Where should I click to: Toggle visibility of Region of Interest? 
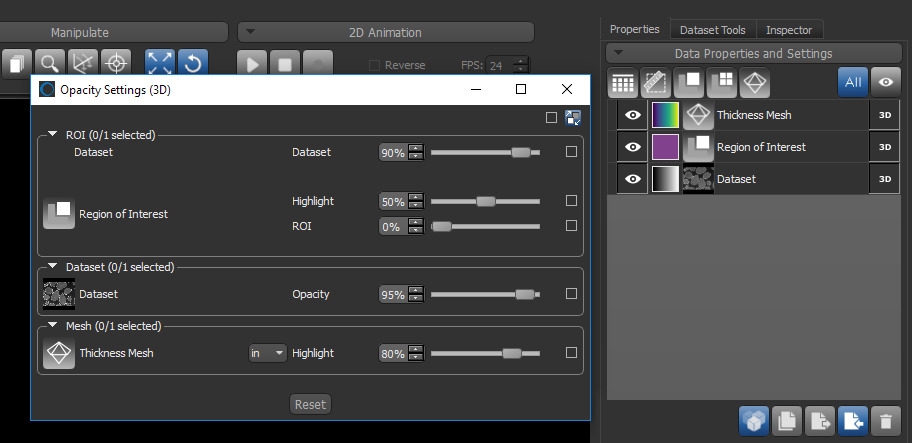point(632,147)
